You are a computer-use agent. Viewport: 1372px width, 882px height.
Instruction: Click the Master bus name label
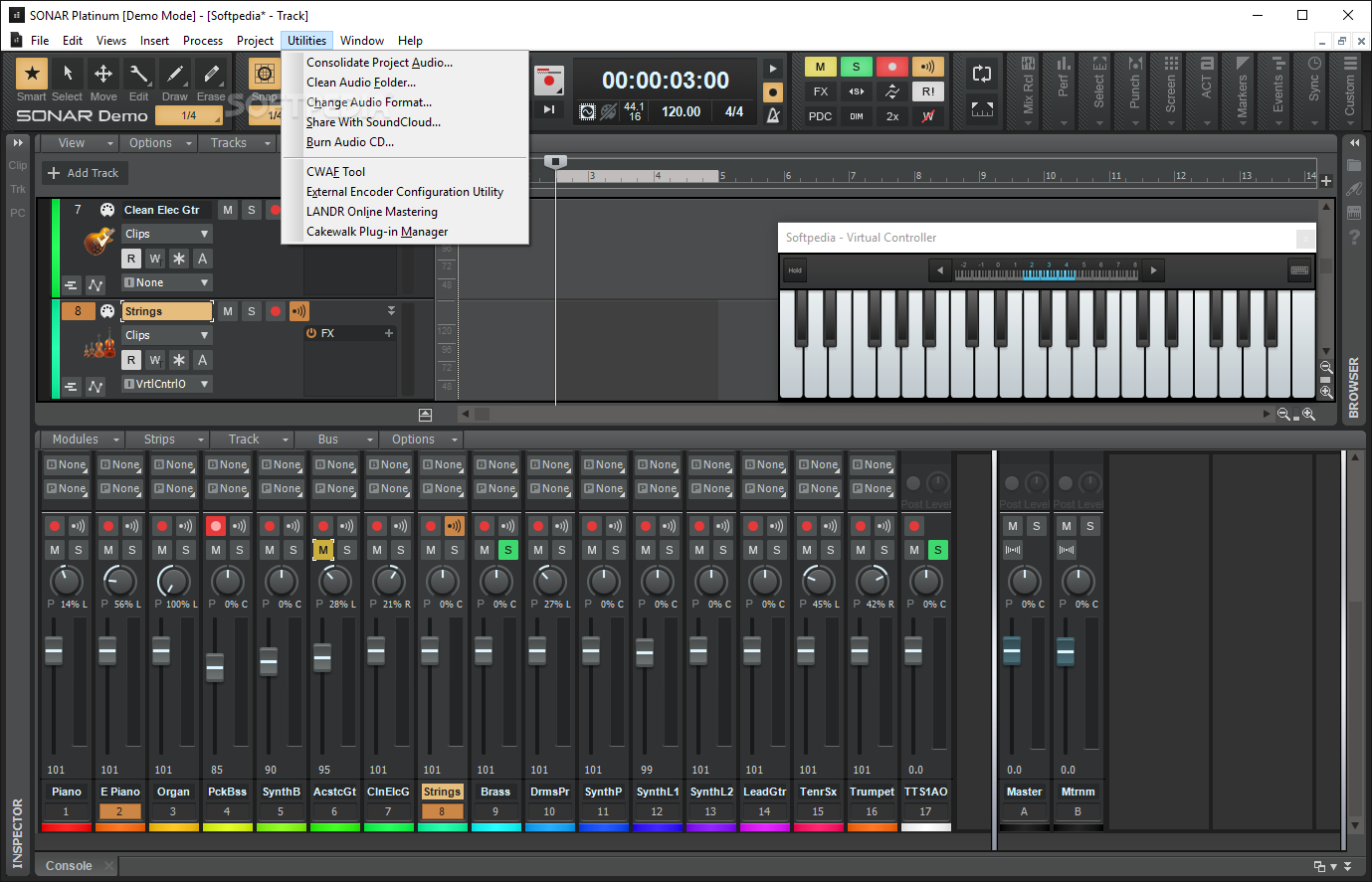tap(1024, 792)
